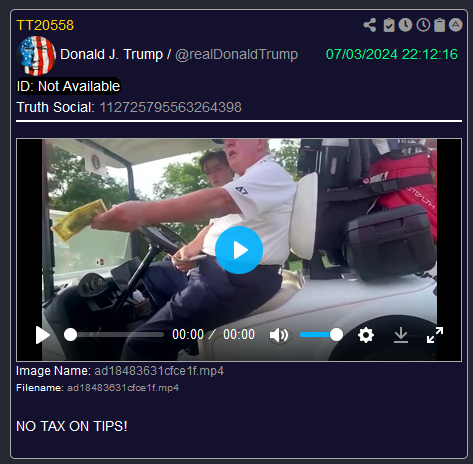Click the flag-painted profile avatar
The image size is (473, 464).
[36, 55]
